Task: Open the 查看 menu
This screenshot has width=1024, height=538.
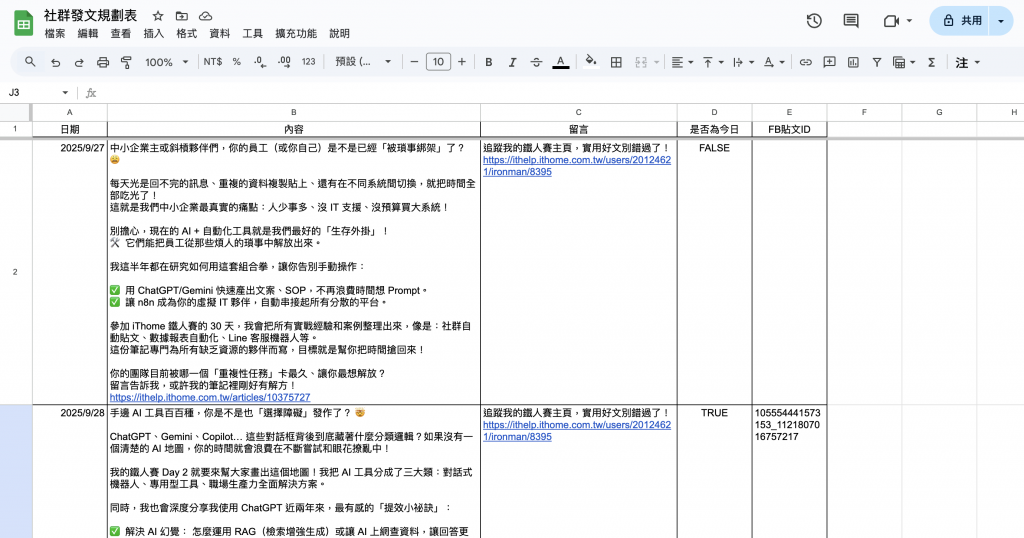Action: [120, 33]
